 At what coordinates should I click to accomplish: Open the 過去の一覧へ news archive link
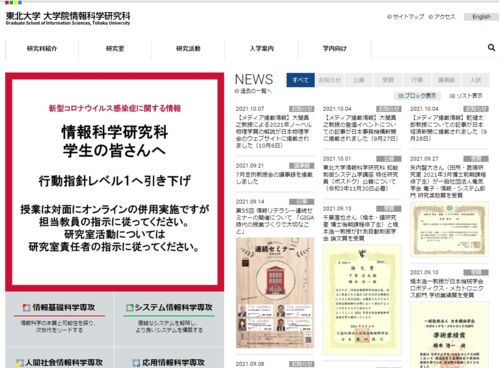[253, 91]
